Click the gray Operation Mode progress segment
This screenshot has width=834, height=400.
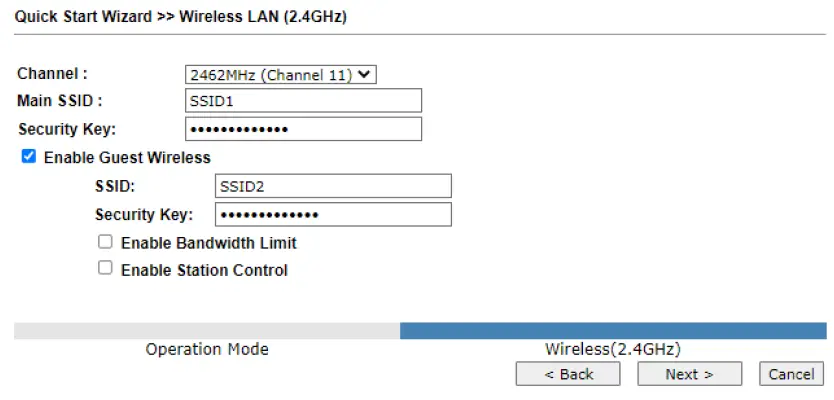pyautogui.click(x=206, y=331)
